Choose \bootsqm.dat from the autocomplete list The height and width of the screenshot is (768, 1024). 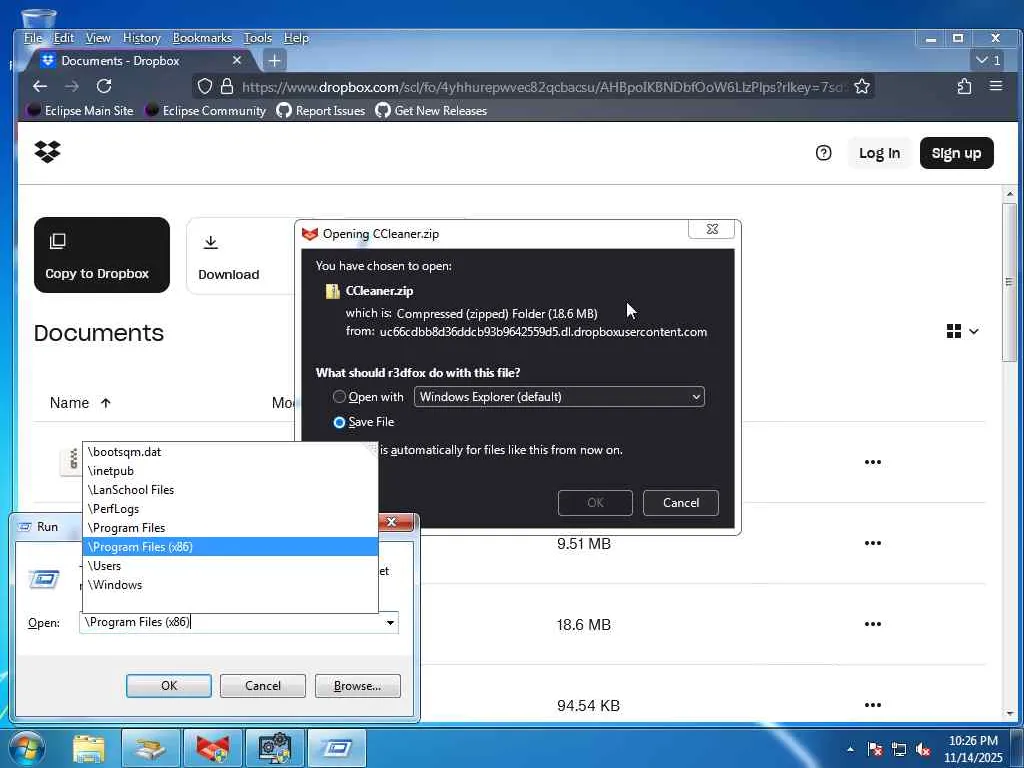tap(230, 452)
